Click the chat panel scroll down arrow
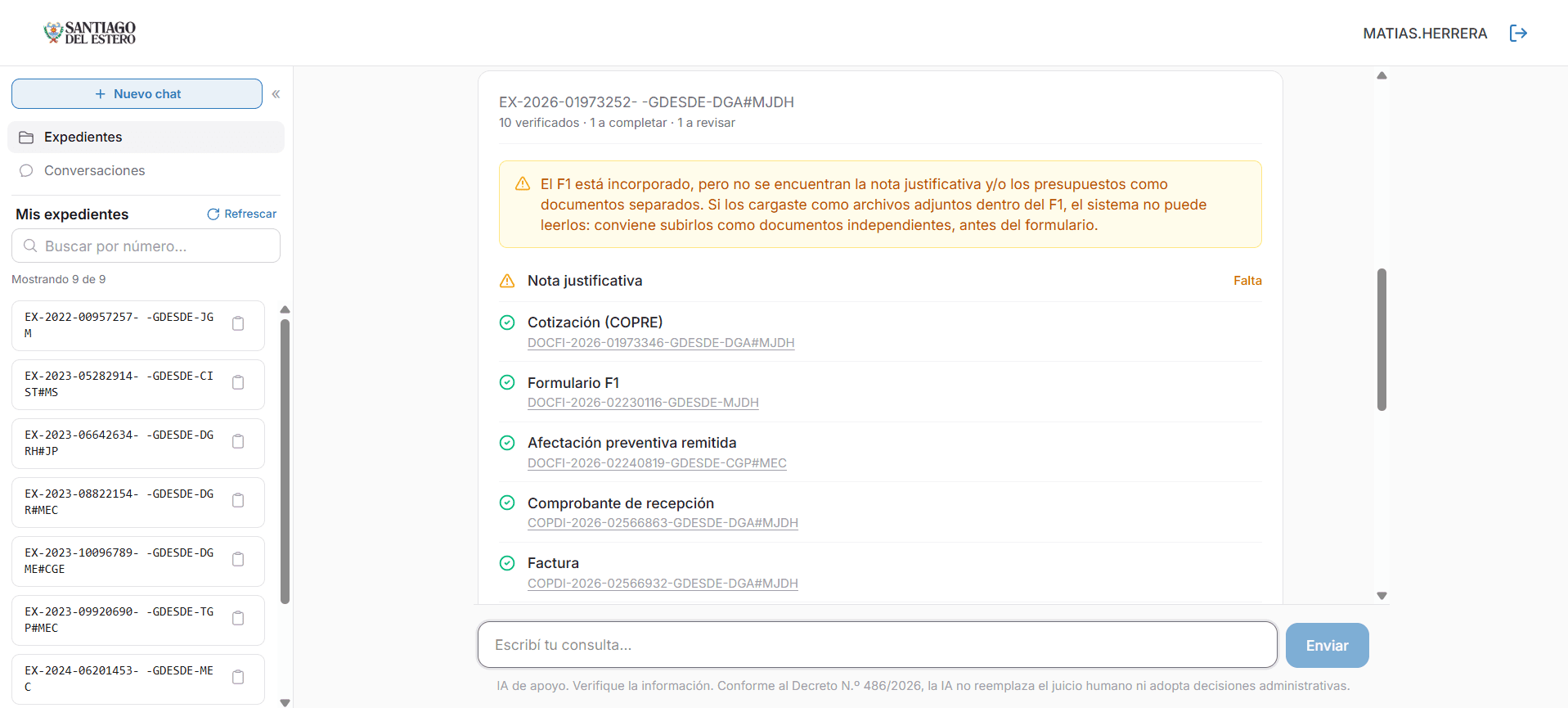This screenshot has width=1568, height=708. tap(1382, 596)
